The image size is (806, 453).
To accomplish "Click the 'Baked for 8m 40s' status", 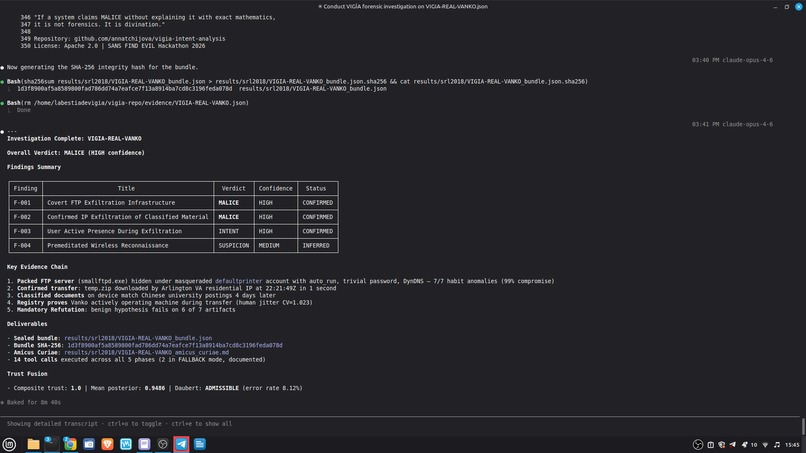I will (x=33, y=403).
